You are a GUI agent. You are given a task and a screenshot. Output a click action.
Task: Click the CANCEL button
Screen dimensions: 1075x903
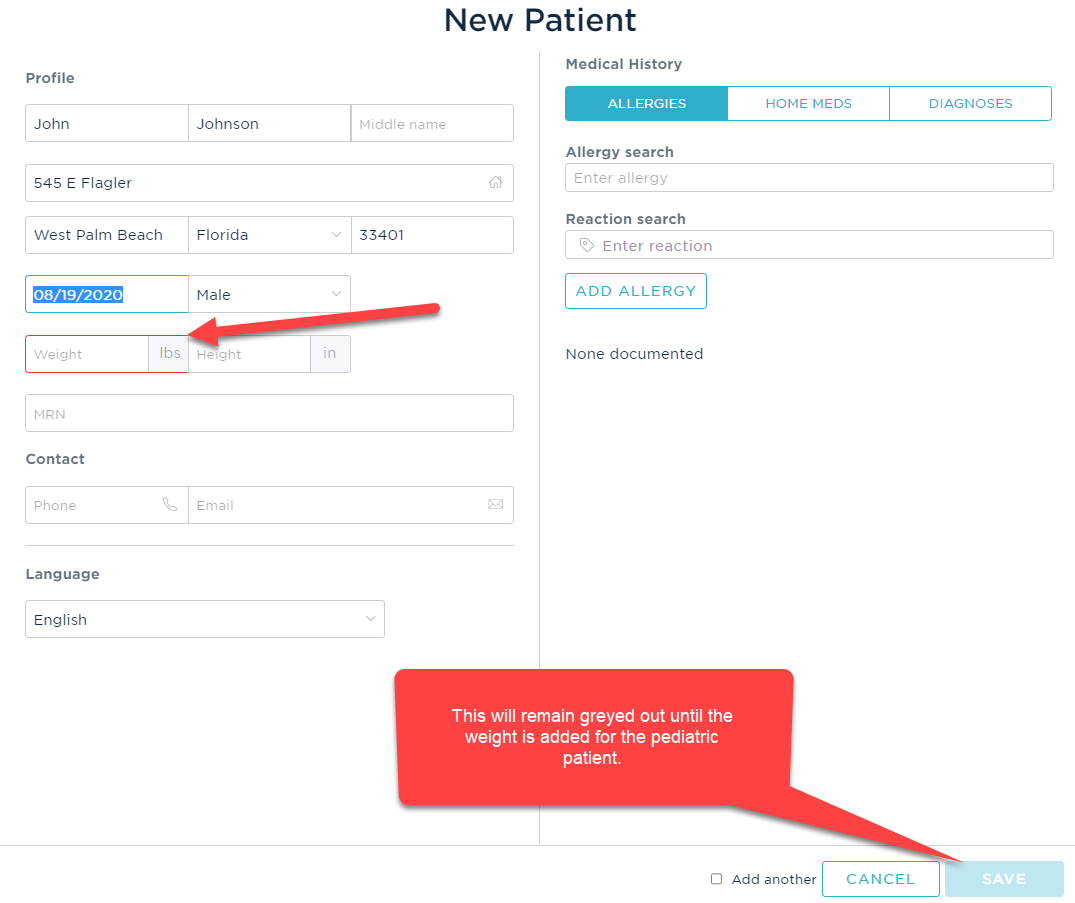880,879
